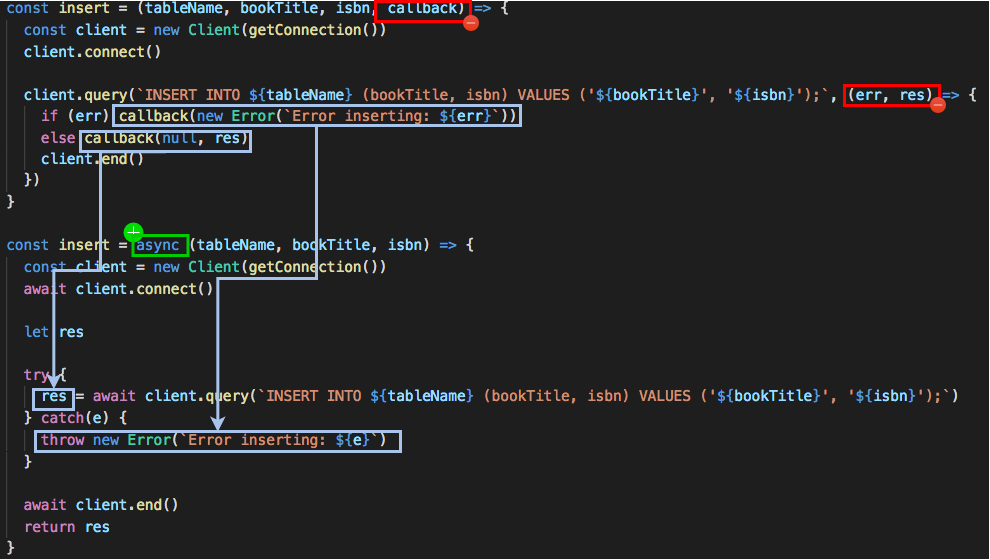Click the red minus icon beside callback parameter
Viewport: 990px width, 560px height.
(x=471, y=22)
